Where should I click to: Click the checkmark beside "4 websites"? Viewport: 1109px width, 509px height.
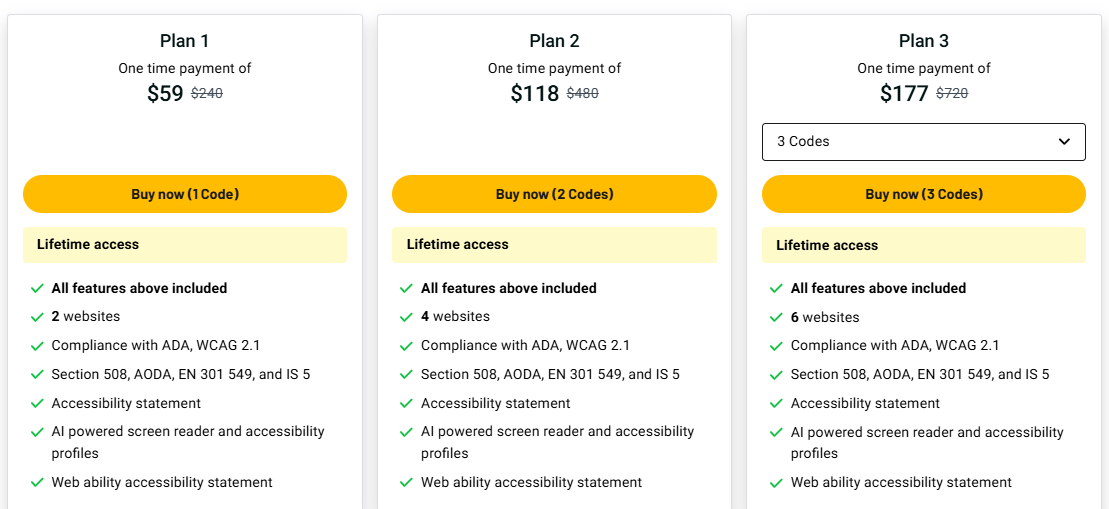point(406,317)
